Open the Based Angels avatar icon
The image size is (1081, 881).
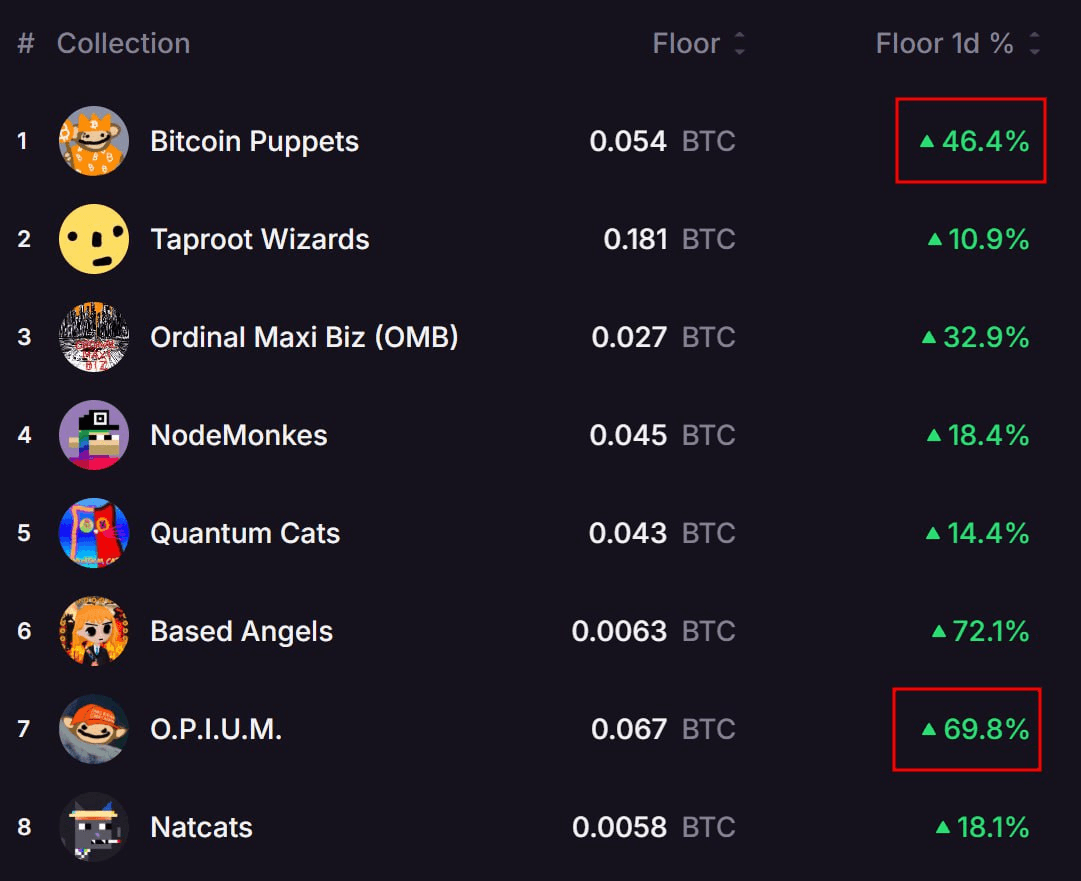click(94, 631)
